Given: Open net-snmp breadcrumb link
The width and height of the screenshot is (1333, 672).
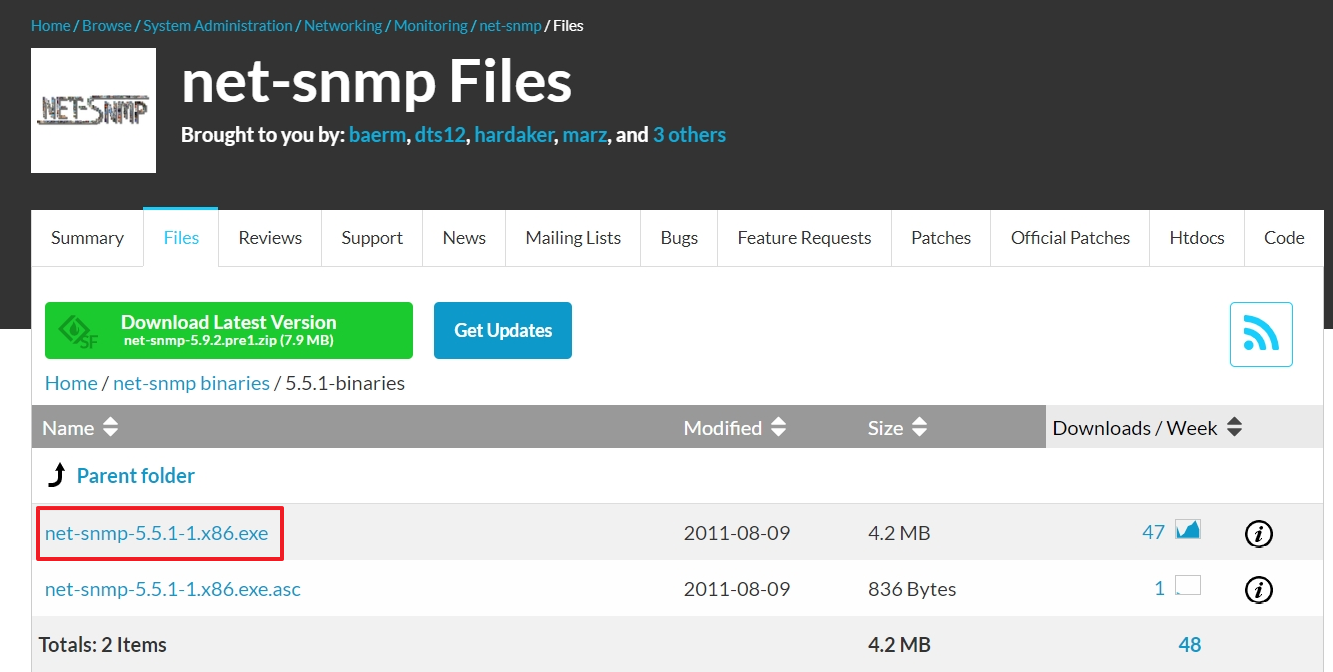Looking at the screenshot, I should click(510, 25).
